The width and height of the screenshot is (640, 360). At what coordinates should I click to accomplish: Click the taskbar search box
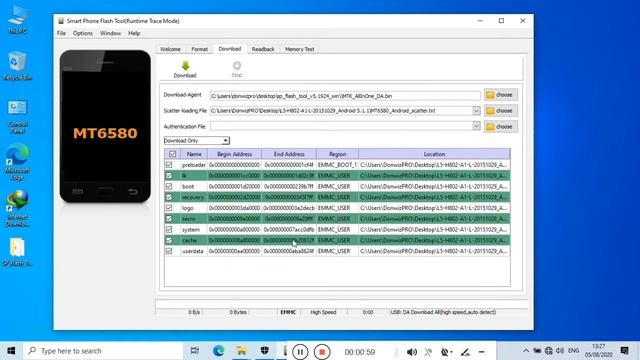pos(103,351)
